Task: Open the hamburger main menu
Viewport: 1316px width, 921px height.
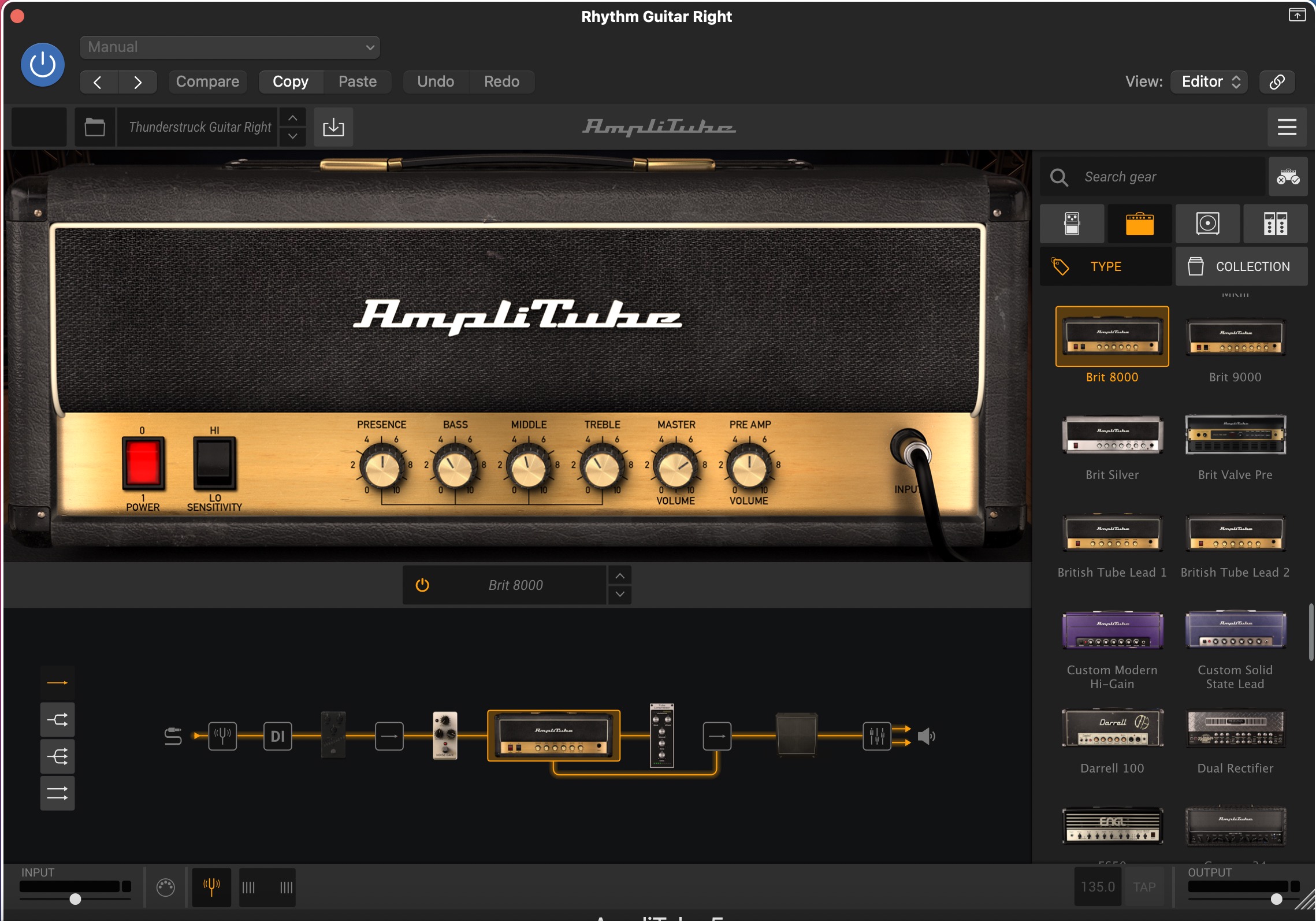Action: 1287,127
